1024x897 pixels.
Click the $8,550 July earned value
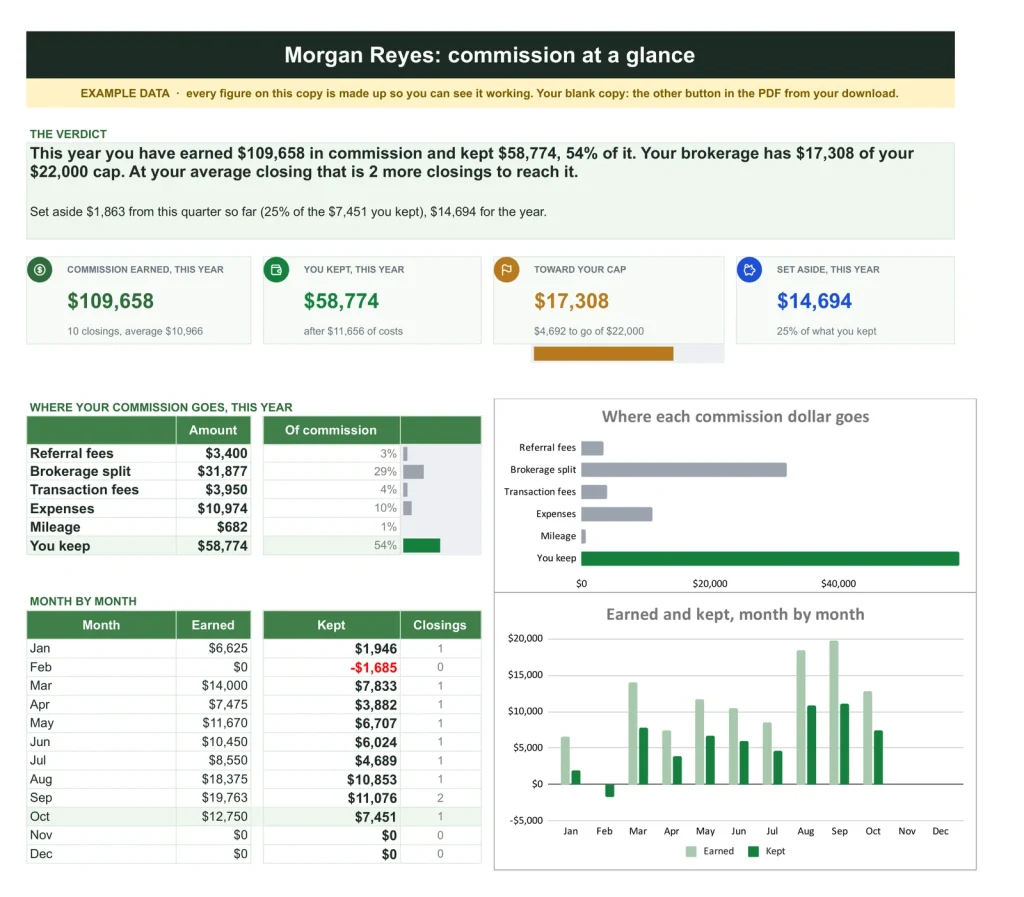(228, 760)
